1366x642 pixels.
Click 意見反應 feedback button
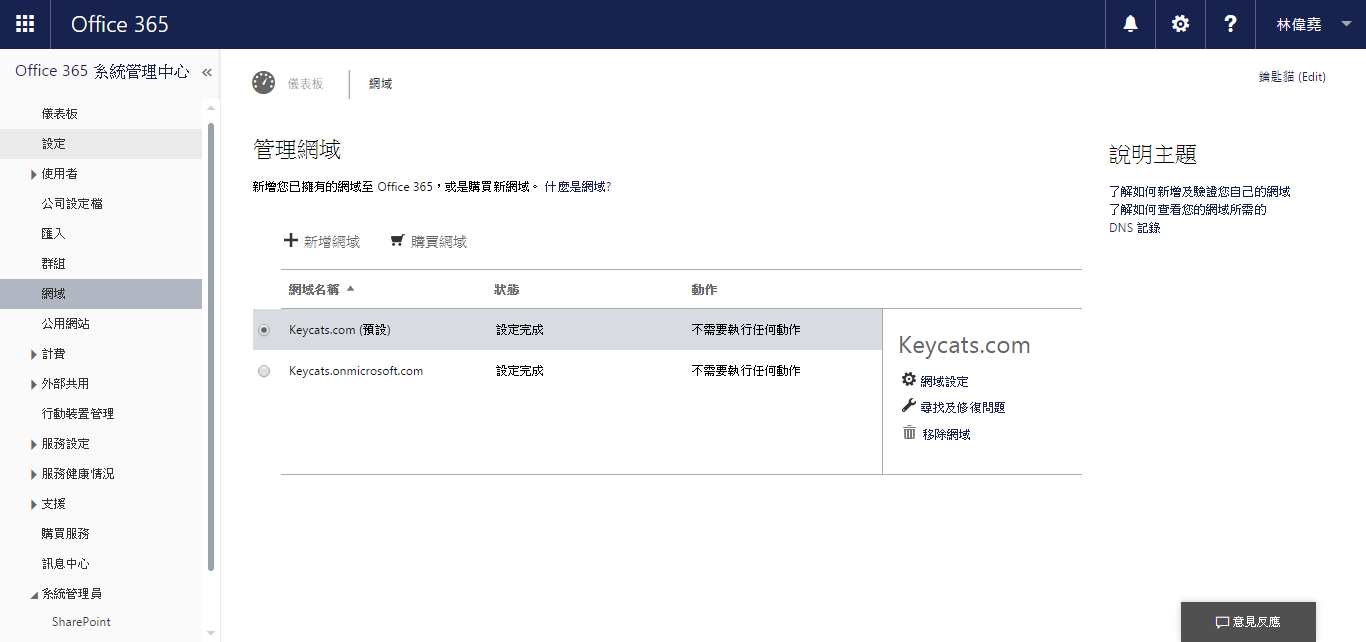click(1248, 622)
